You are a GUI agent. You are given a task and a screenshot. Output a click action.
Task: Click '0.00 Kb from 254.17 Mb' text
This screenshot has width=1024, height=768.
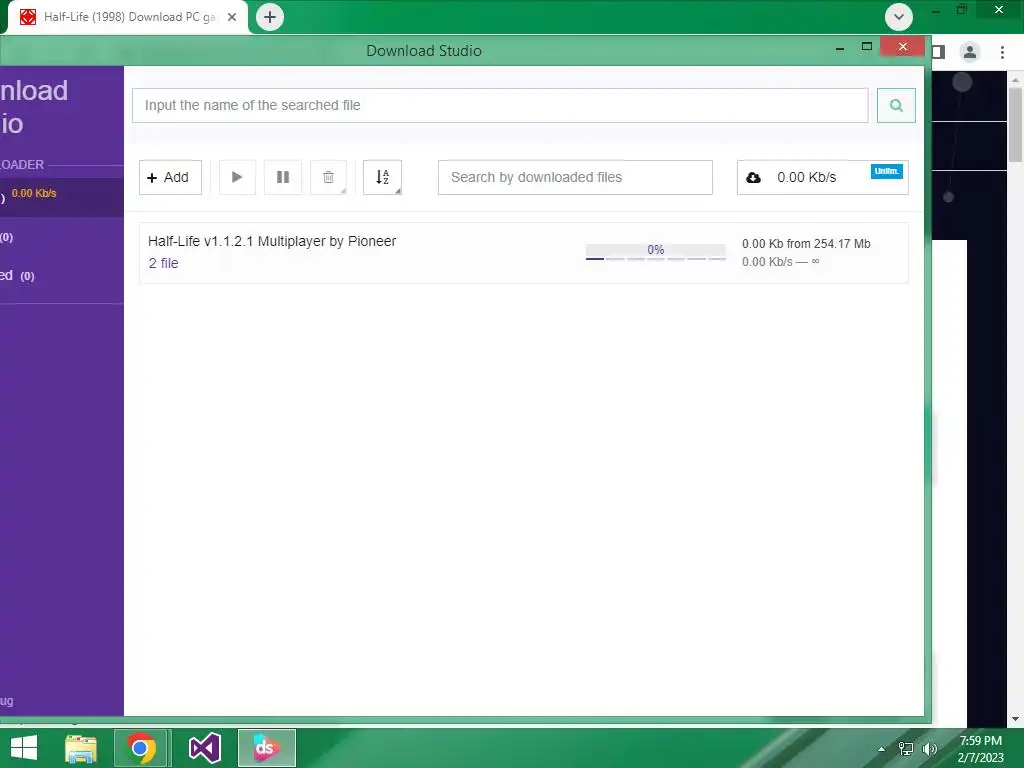tap(806, 244)
